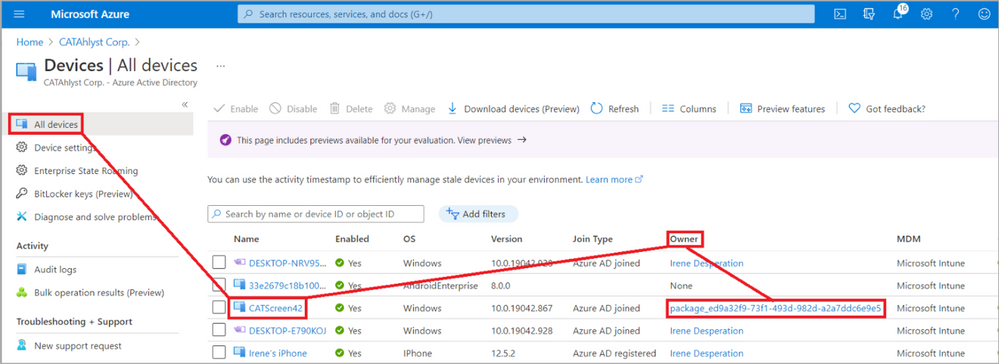
Task: Open device CATScreen42
Action: click(x=276, y=309)
